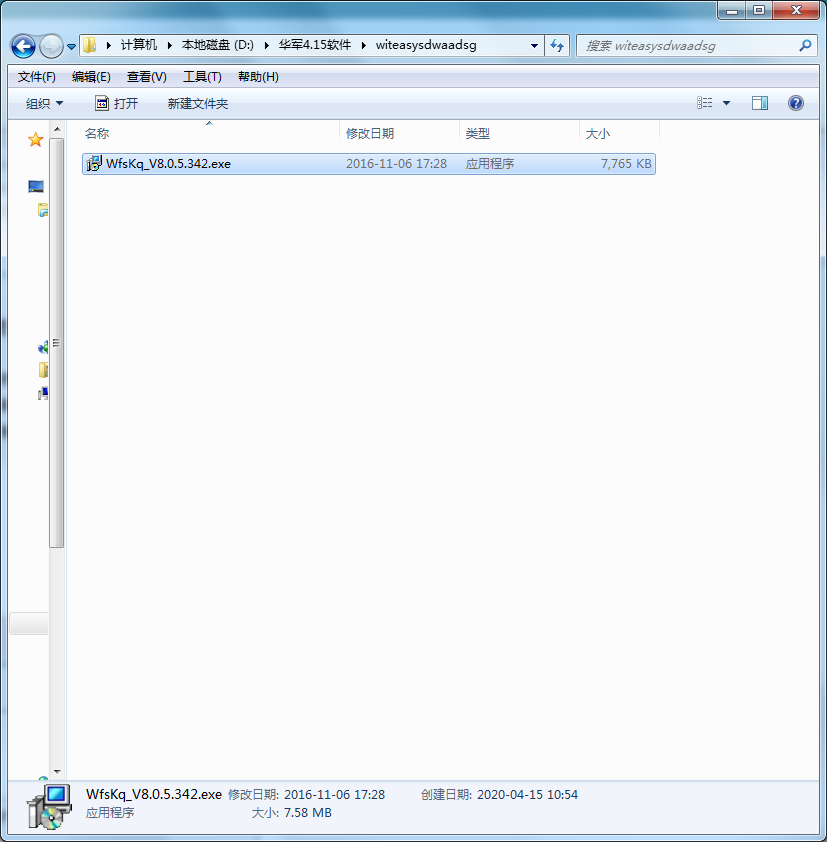
Task: Open the 帮助(H) menu
Action: 258,77
